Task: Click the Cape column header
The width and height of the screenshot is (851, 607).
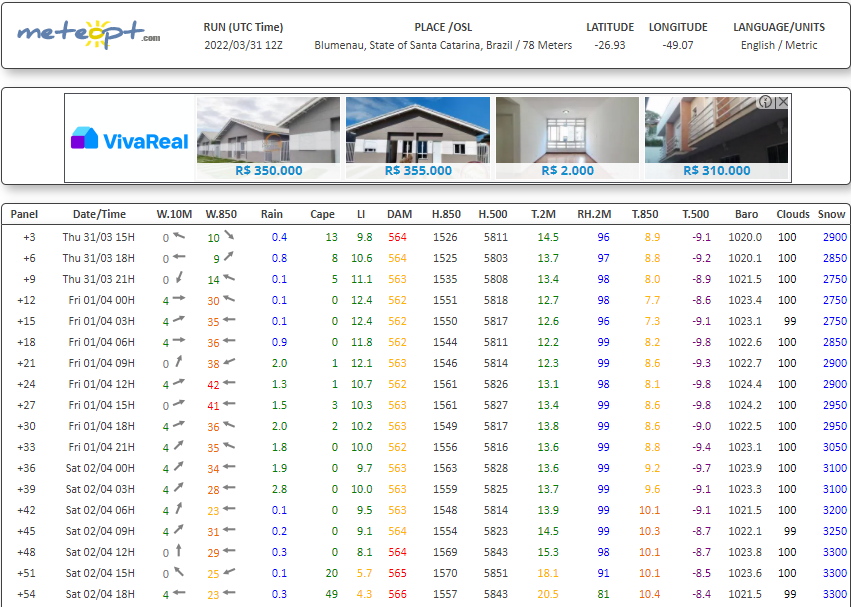Action: (322, 214)
